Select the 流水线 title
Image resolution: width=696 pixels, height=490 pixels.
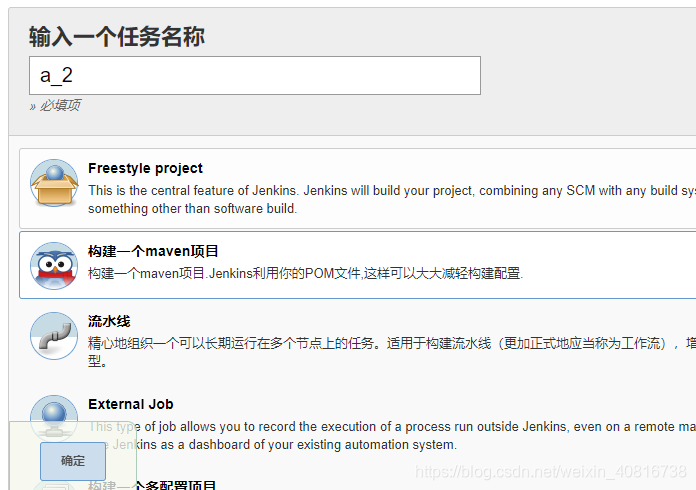pyautogui.click(x=109, y=321)
